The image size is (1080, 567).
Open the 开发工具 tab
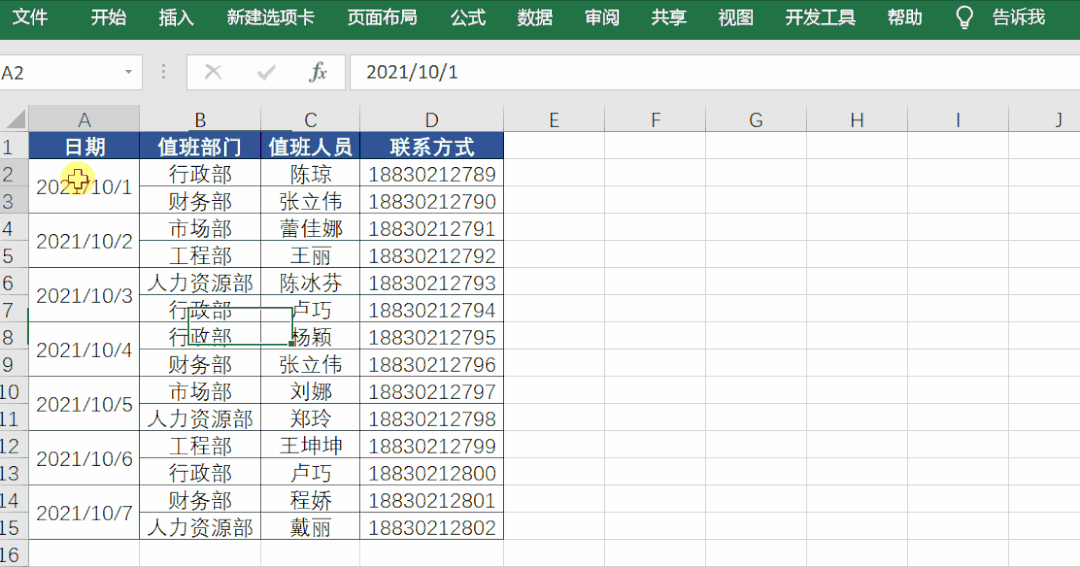[820, 17]
